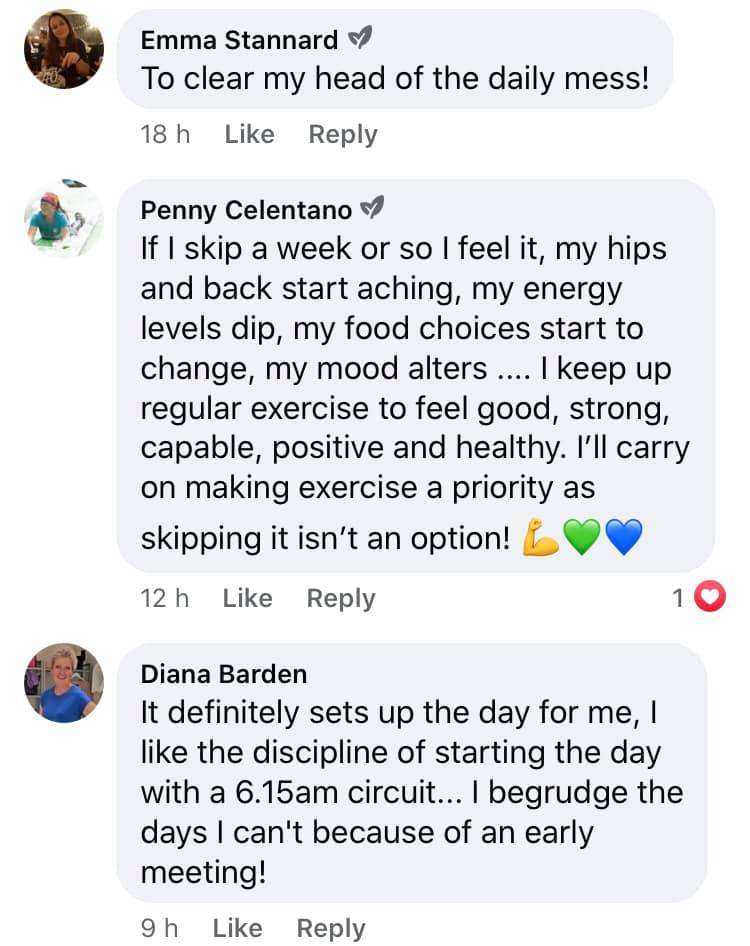Click badge icon next to Emma Stannard

359,40
